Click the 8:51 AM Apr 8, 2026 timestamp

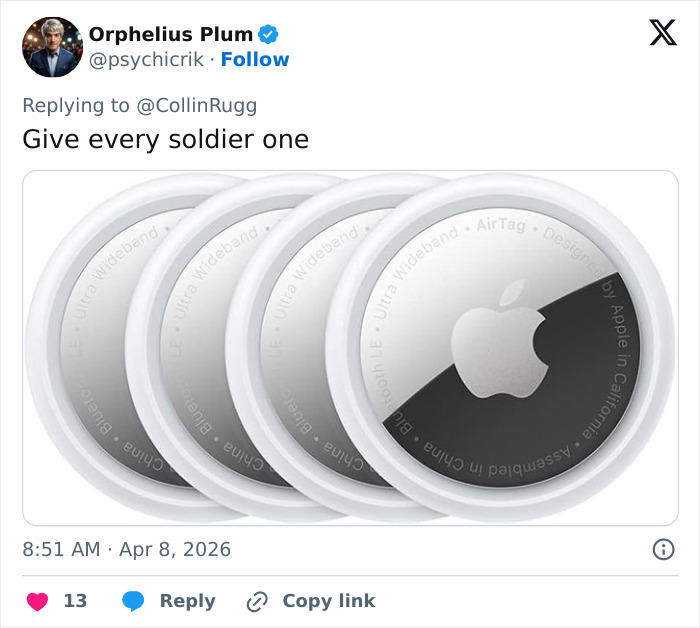coord(126,549)
